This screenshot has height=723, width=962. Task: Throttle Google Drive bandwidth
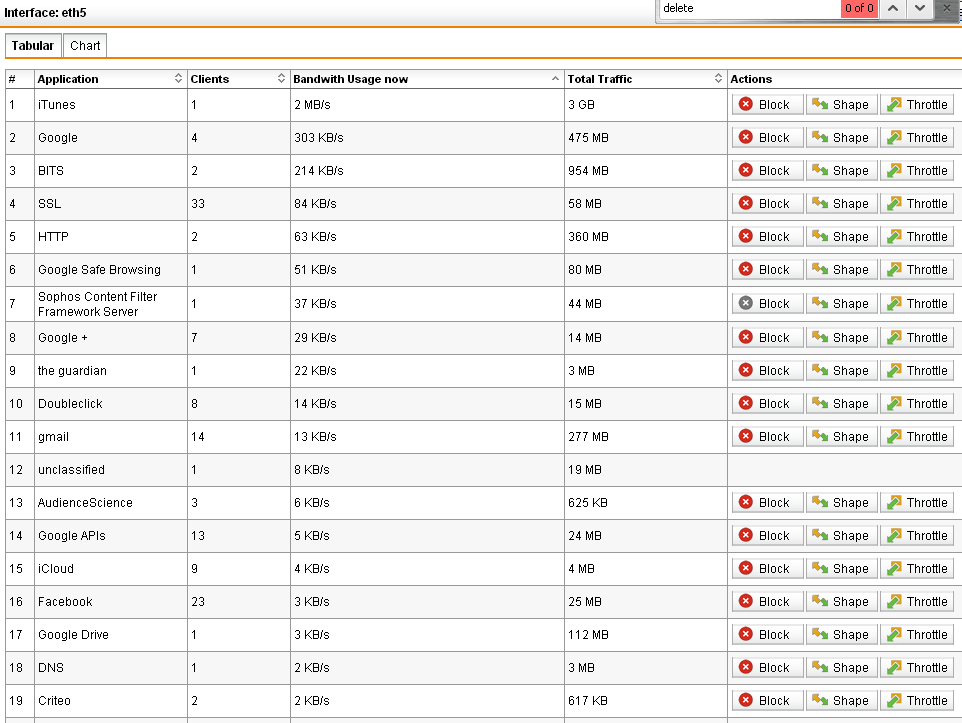point(916,635)
